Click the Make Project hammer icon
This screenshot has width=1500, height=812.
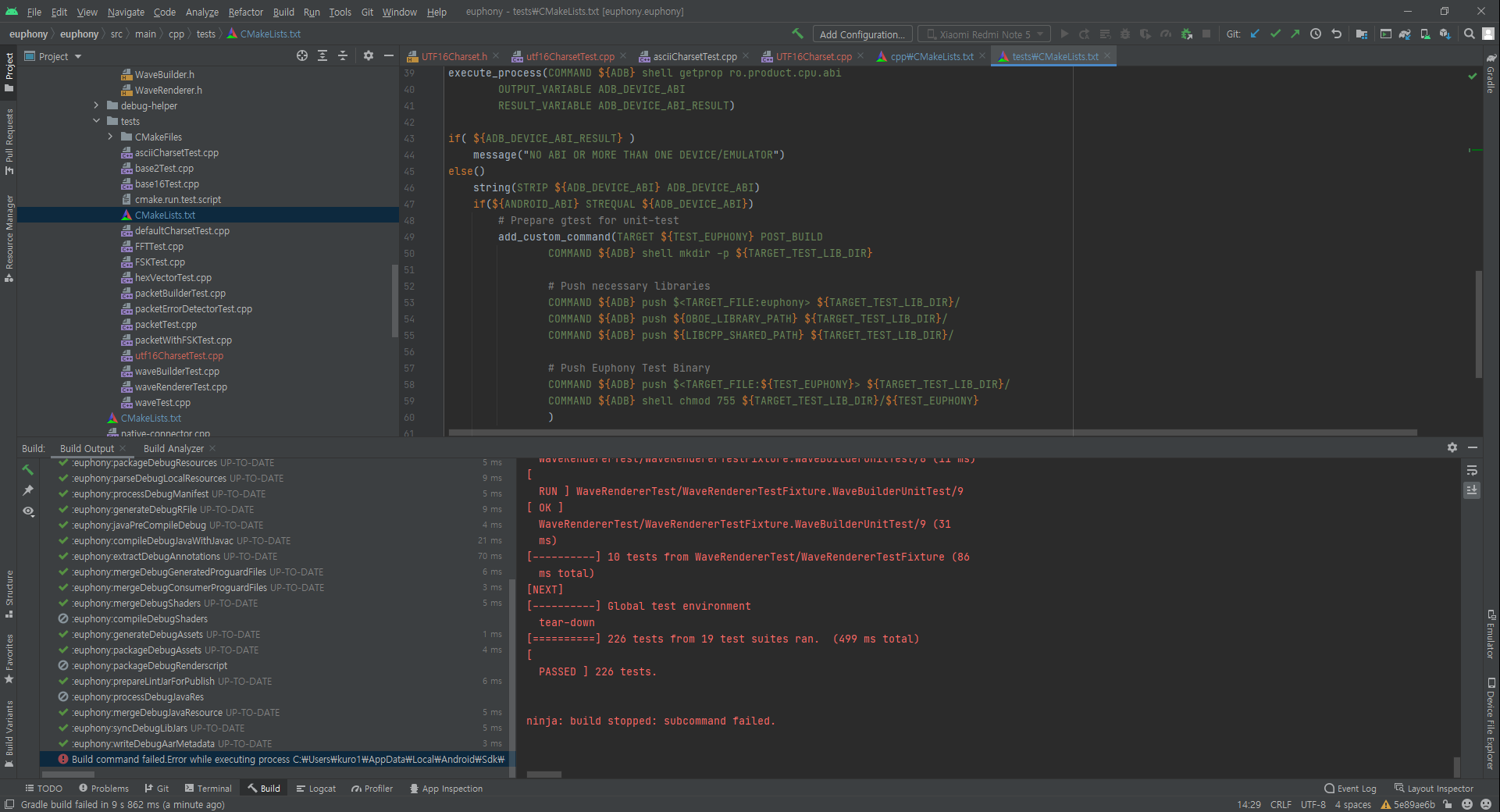pos(797,34)
